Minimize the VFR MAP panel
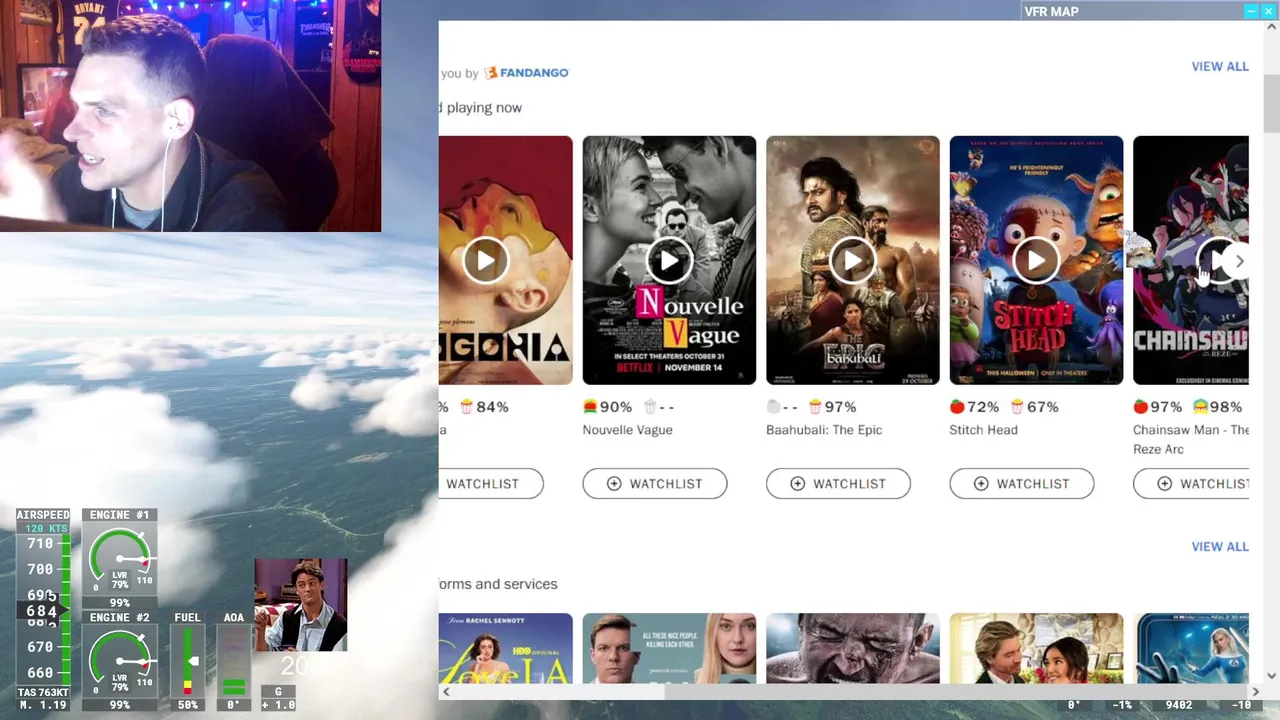Screen dimensions: 1280x720 click(x=1251, y=11)
